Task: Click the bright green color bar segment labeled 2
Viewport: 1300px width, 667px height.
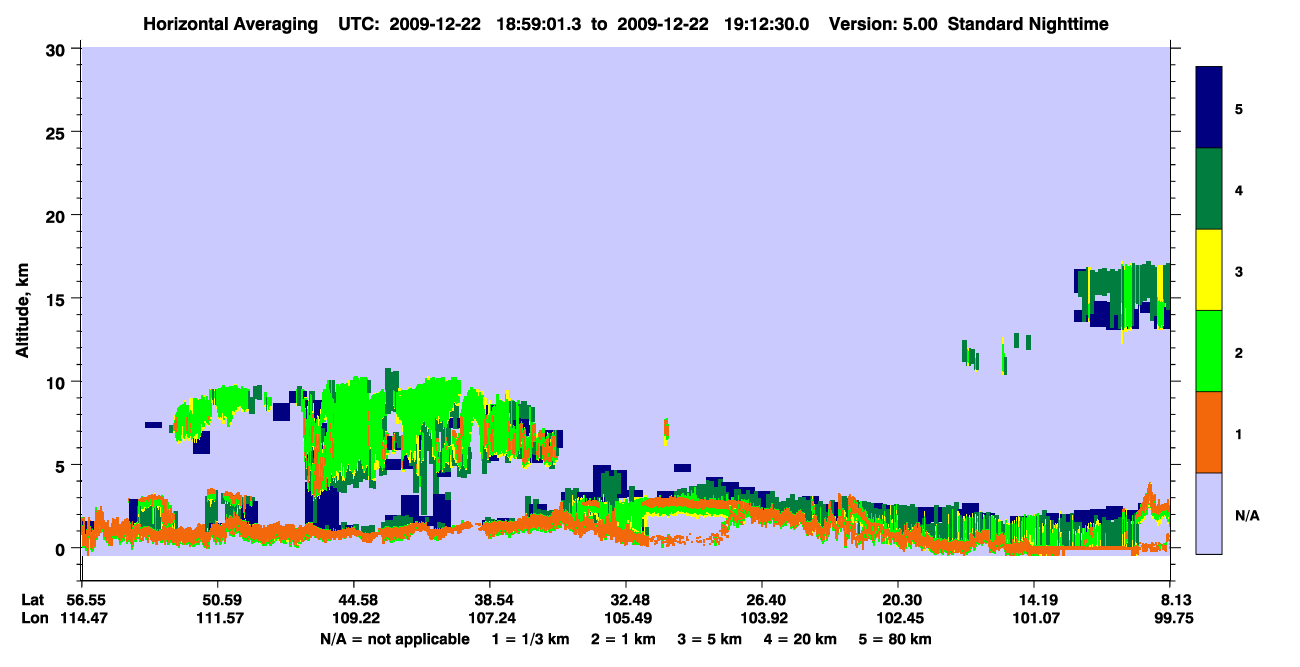Action: pyautogui.click(x=1209, y=351)
